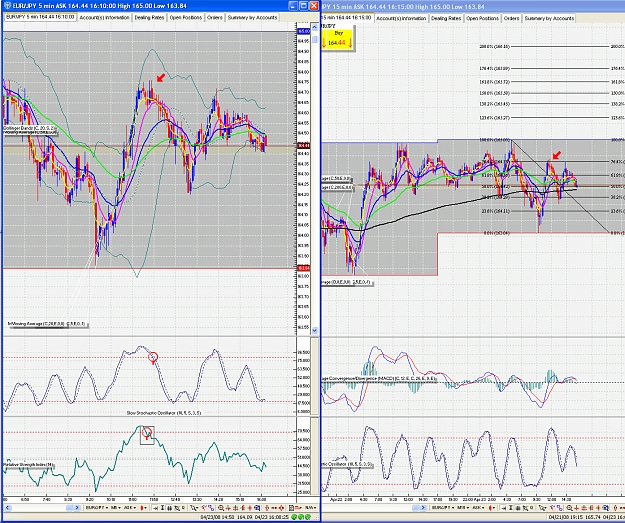Screen dimensions: 625x523
Task: Select Orders tab in 15 min window
Action: (x=511, y=18)
